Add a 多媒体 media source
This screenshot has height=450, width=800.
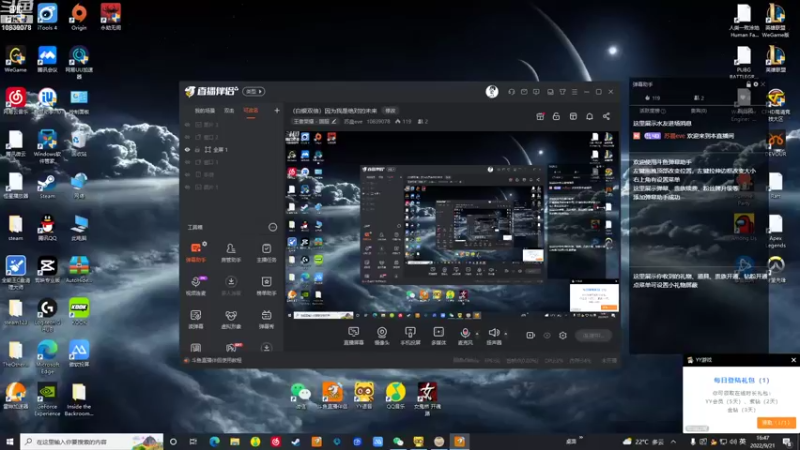[x=438, y=336]
